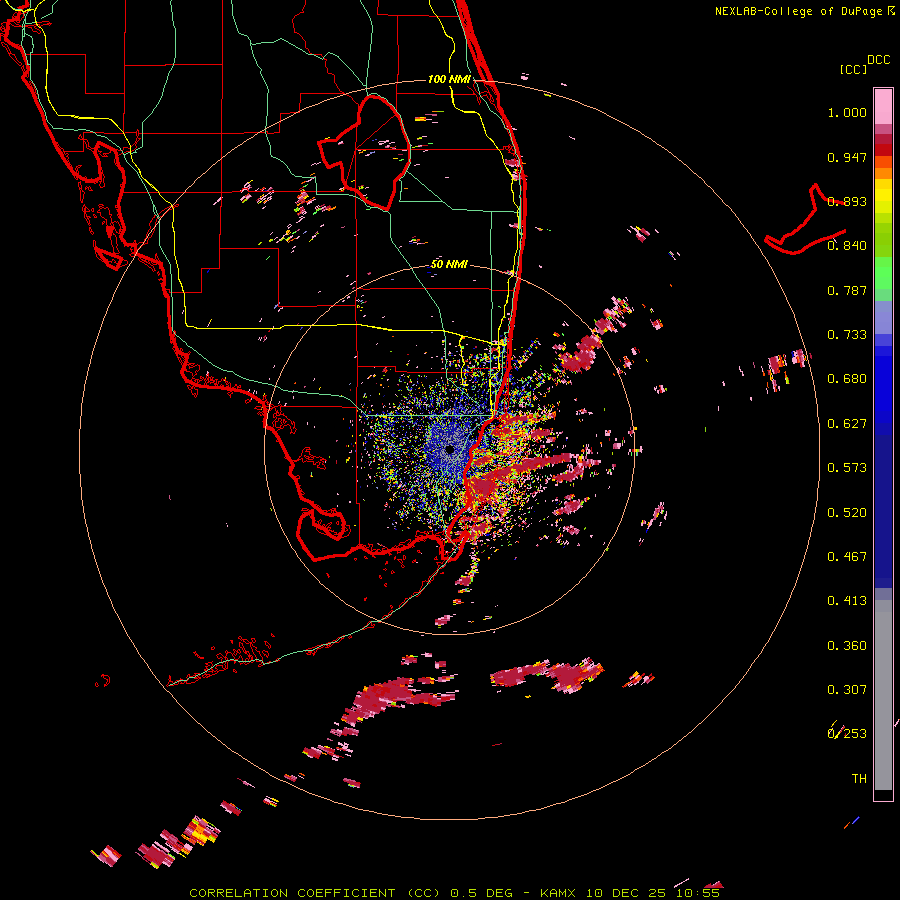Image resolution: width=900 pixels, height=900 pixels.
Task: Select the 0.627 scale value
Action: pyautogui.click(x=847, y=424)
